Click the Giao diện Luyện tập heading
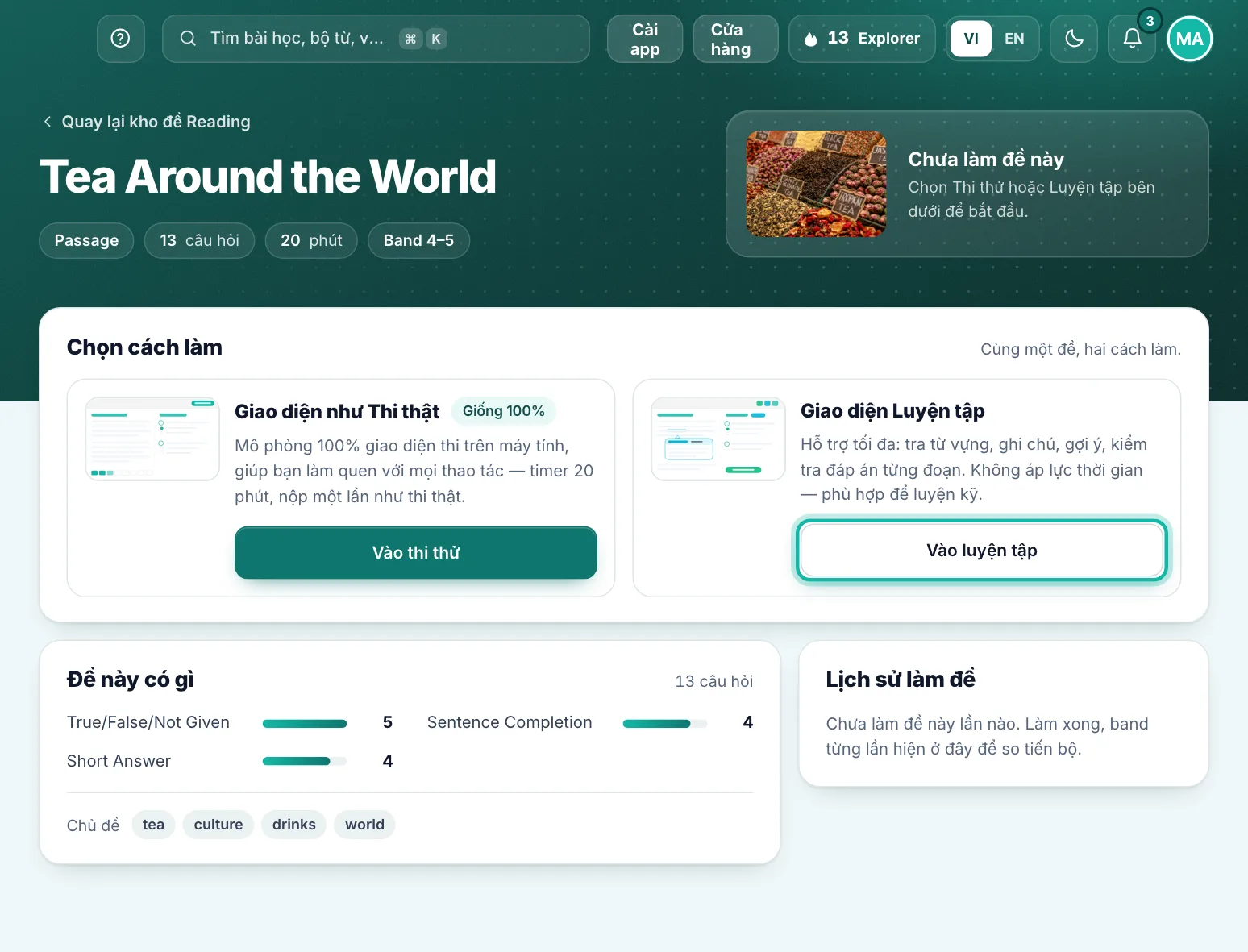This screenshot has height=952, width=1248. (x=892, y=411)
